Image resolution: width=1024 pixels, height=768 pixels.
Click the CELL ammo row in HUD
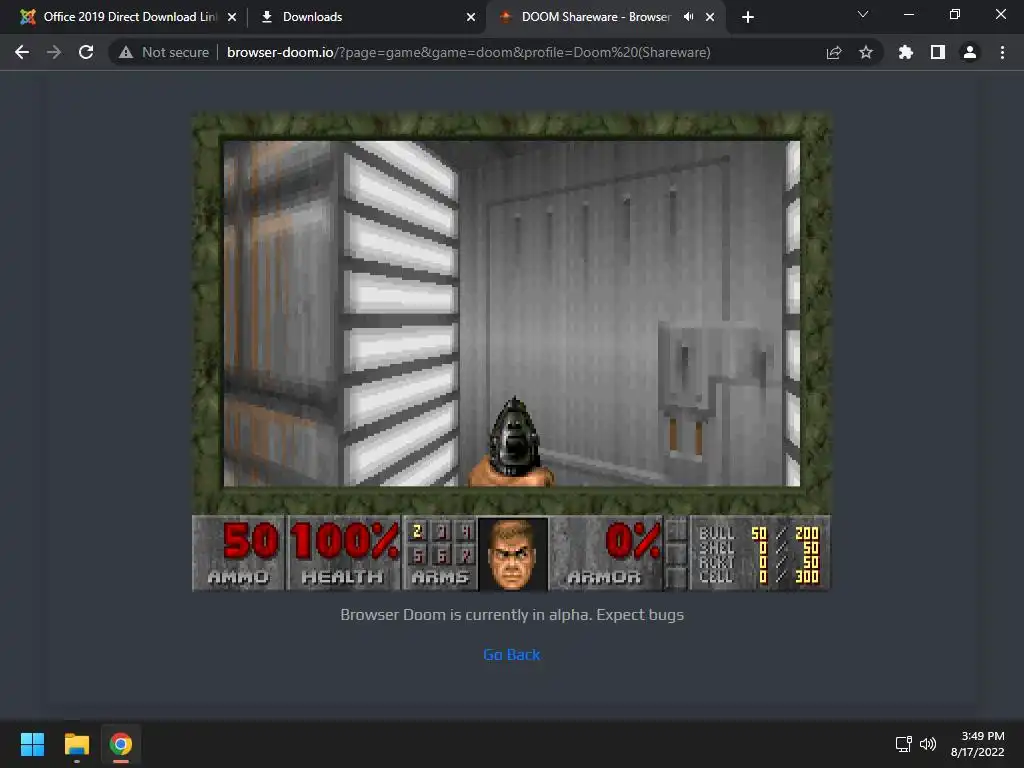click(x=758, y=577)
